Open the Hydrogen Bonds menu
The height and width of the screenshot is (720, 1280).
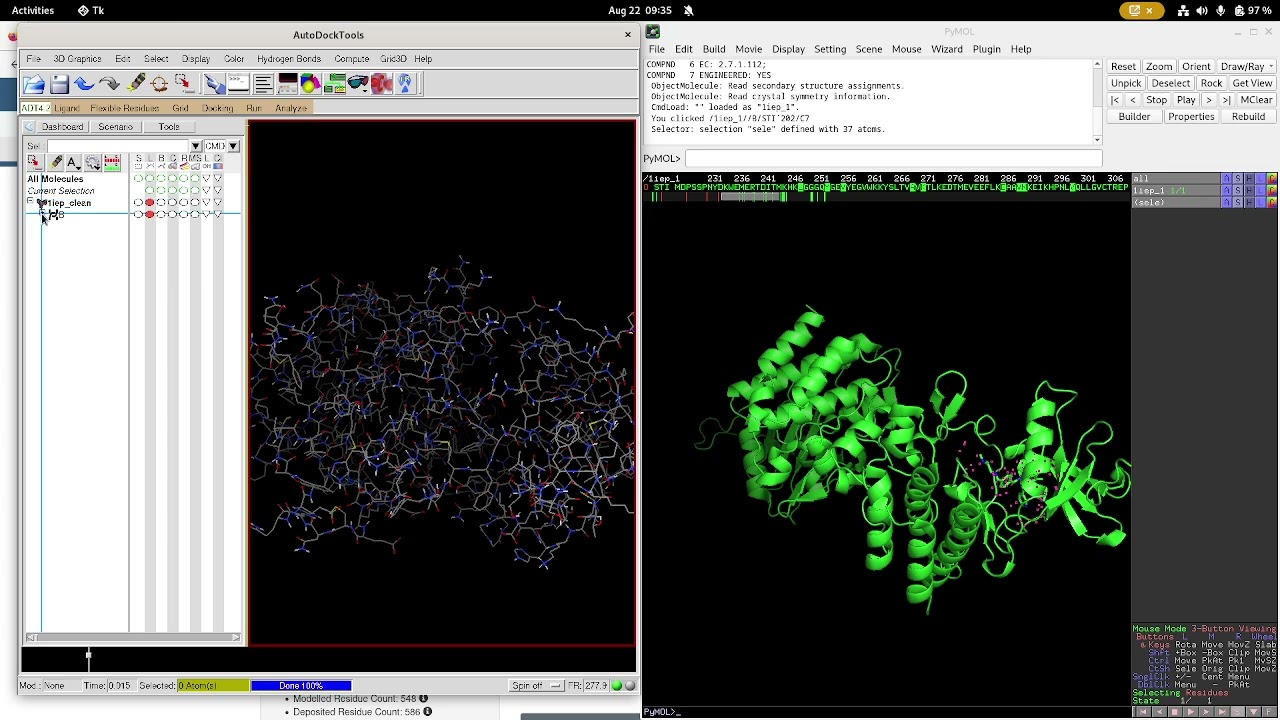pos(289,59)
